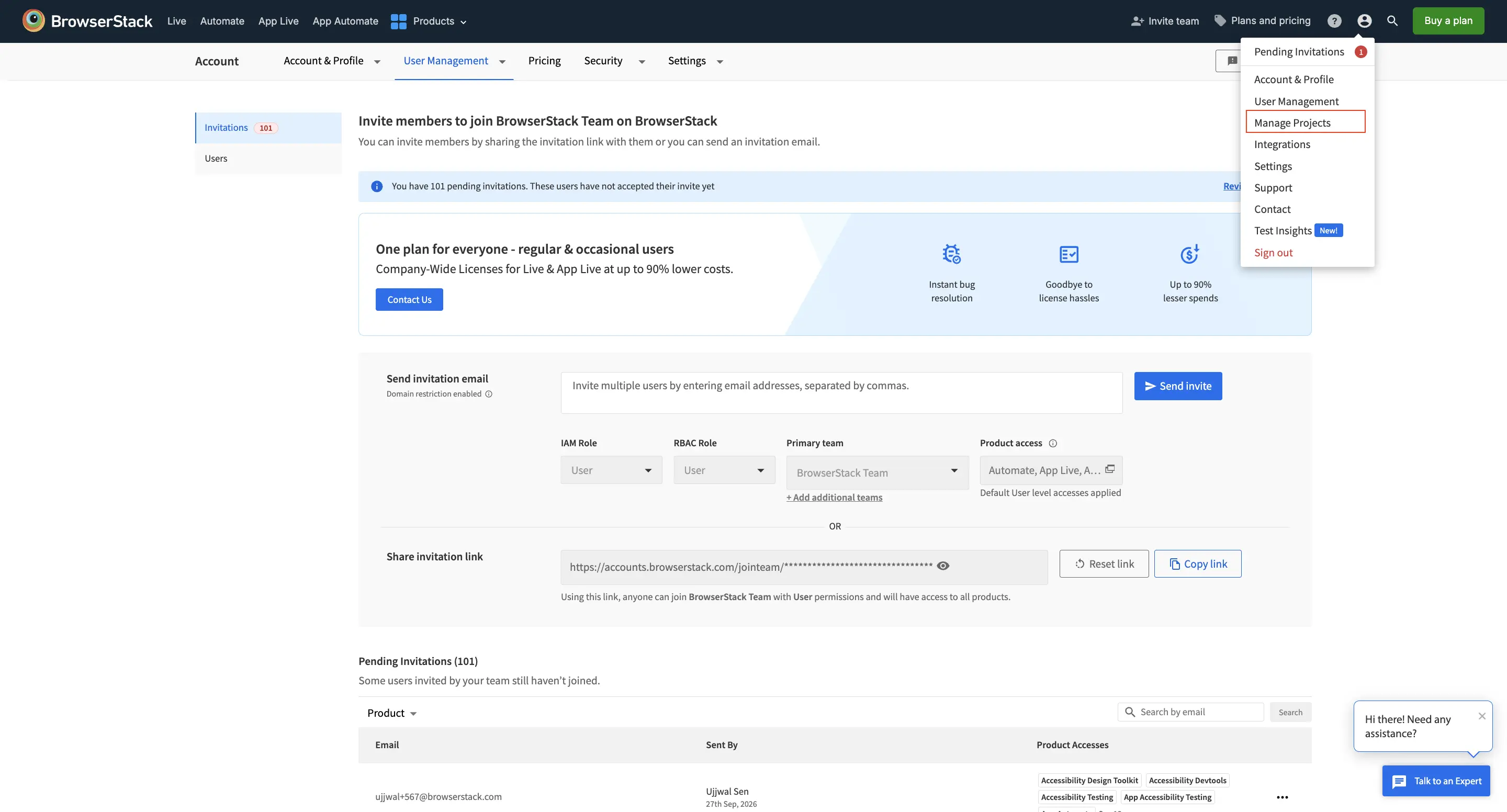
Task: Open the RBAC Role dropdown
Action: point(724,470)
